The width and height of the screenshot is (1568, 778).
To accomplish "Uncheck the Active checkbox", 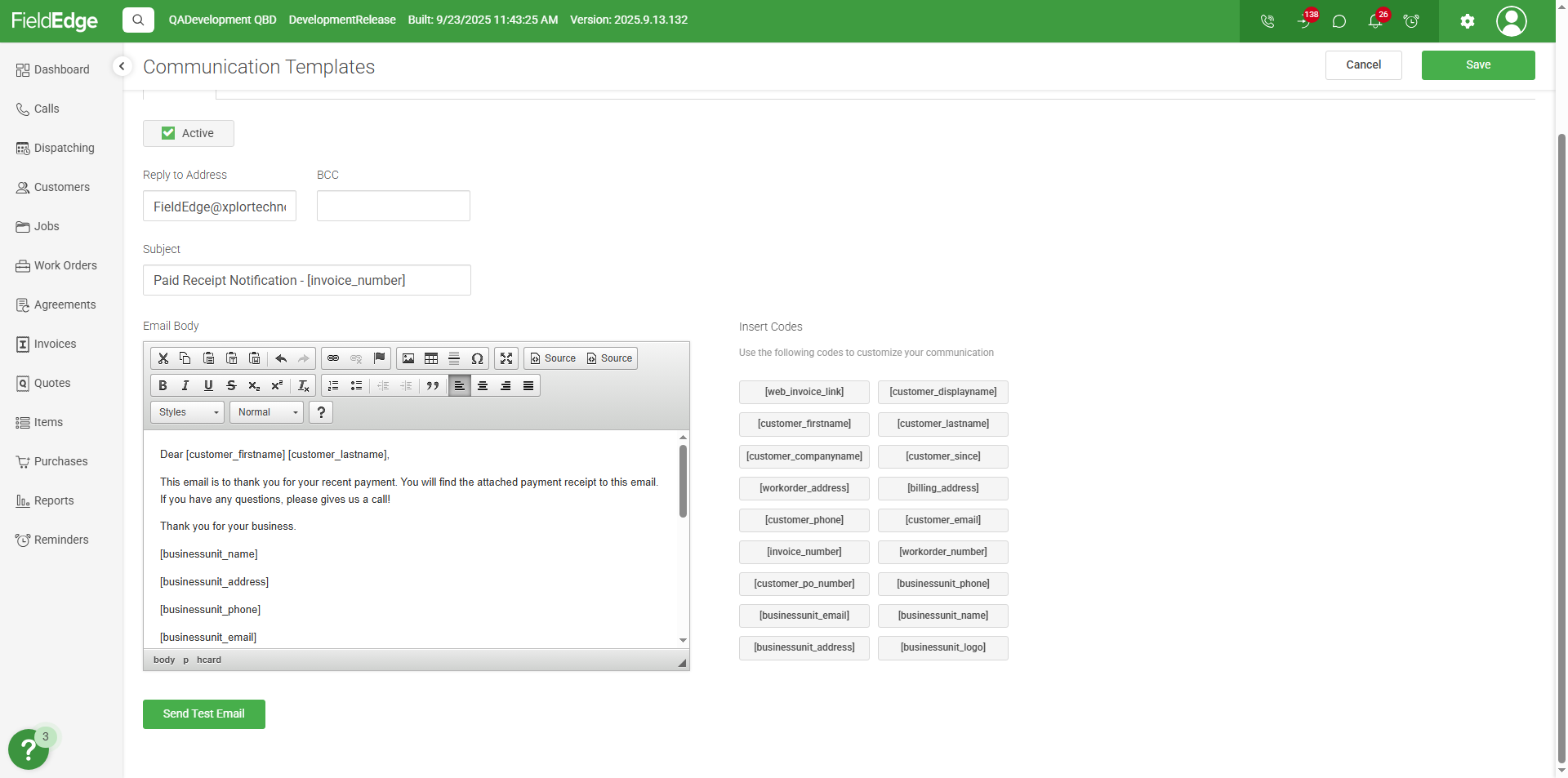I will pyautogui.click(x=167, y=133).
